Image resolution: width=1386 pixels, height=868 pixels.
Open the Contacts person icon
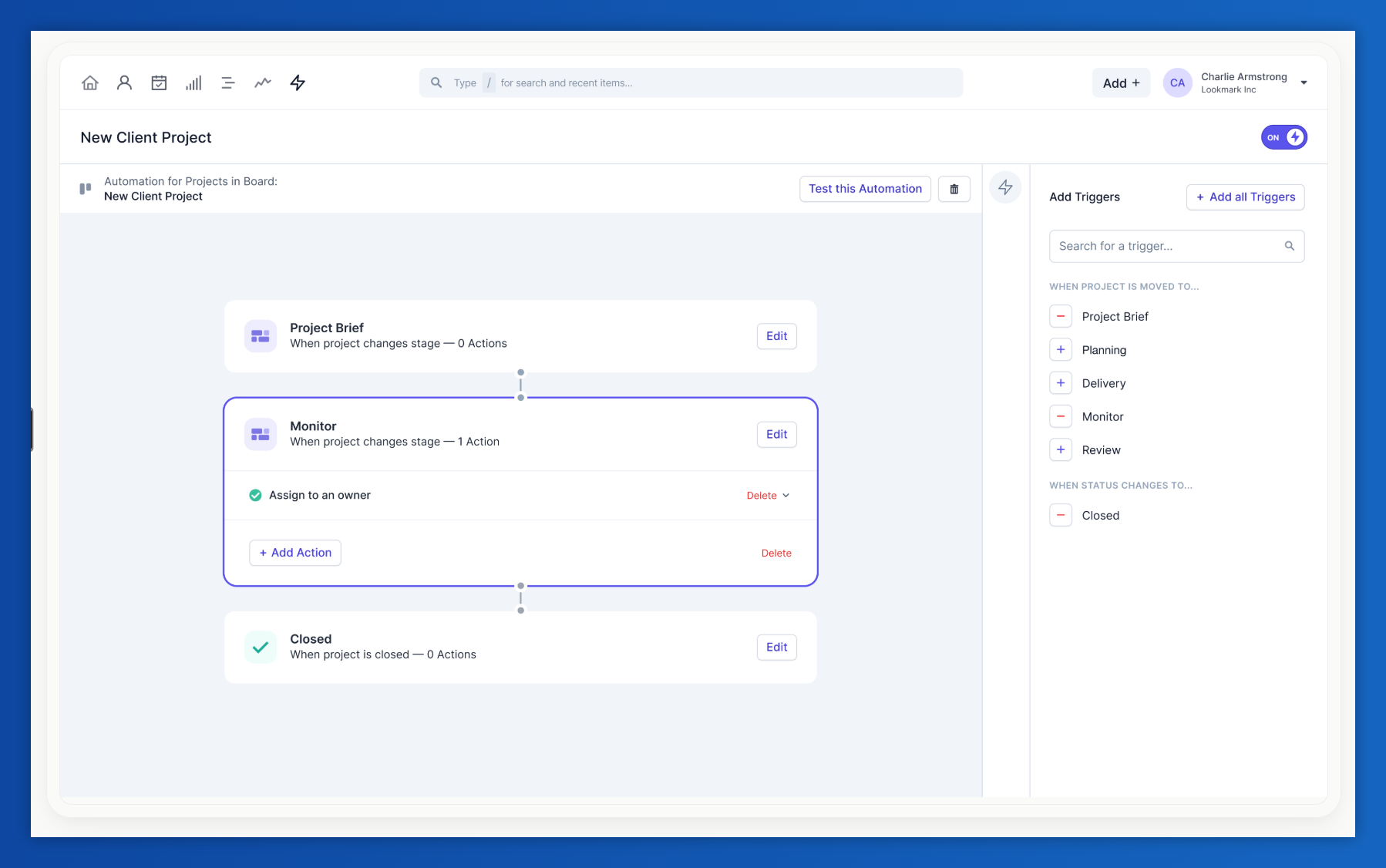(x=124, y=82)
